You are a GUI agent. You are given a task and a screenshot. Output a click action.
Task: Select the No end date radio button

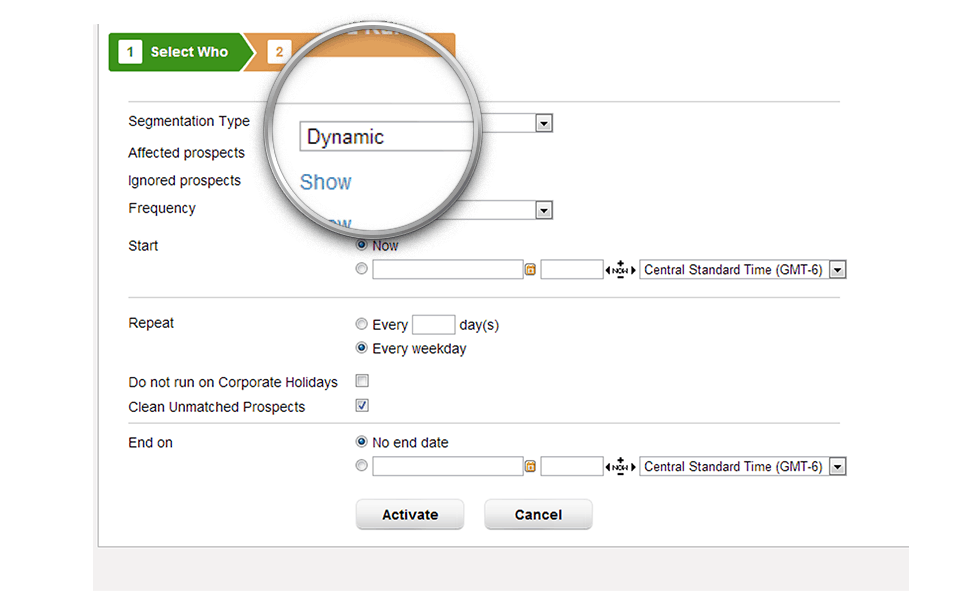362,441
